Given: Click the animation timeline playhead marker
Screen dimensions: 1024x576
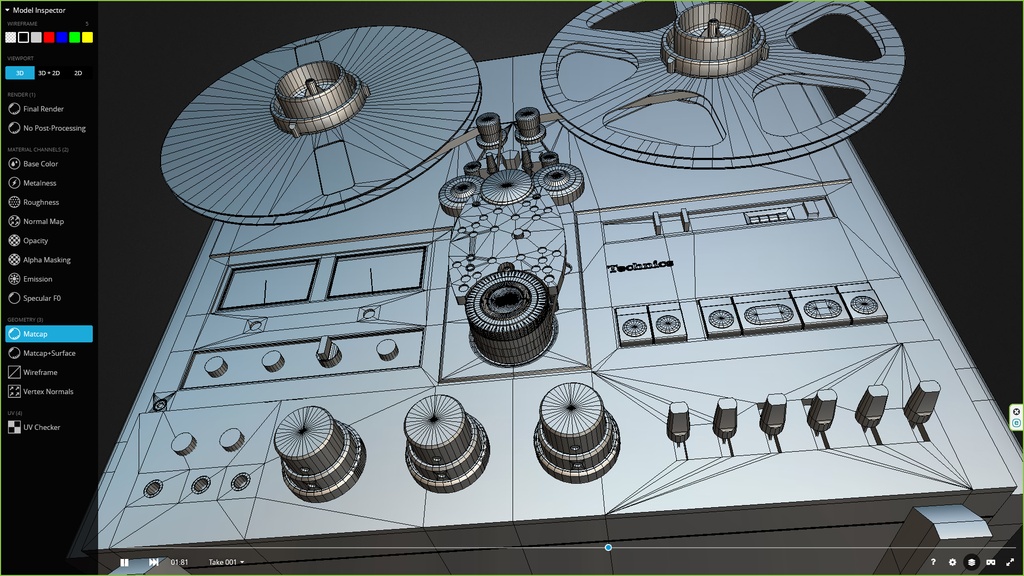Looking at the screenshot, I should point(608,547).
